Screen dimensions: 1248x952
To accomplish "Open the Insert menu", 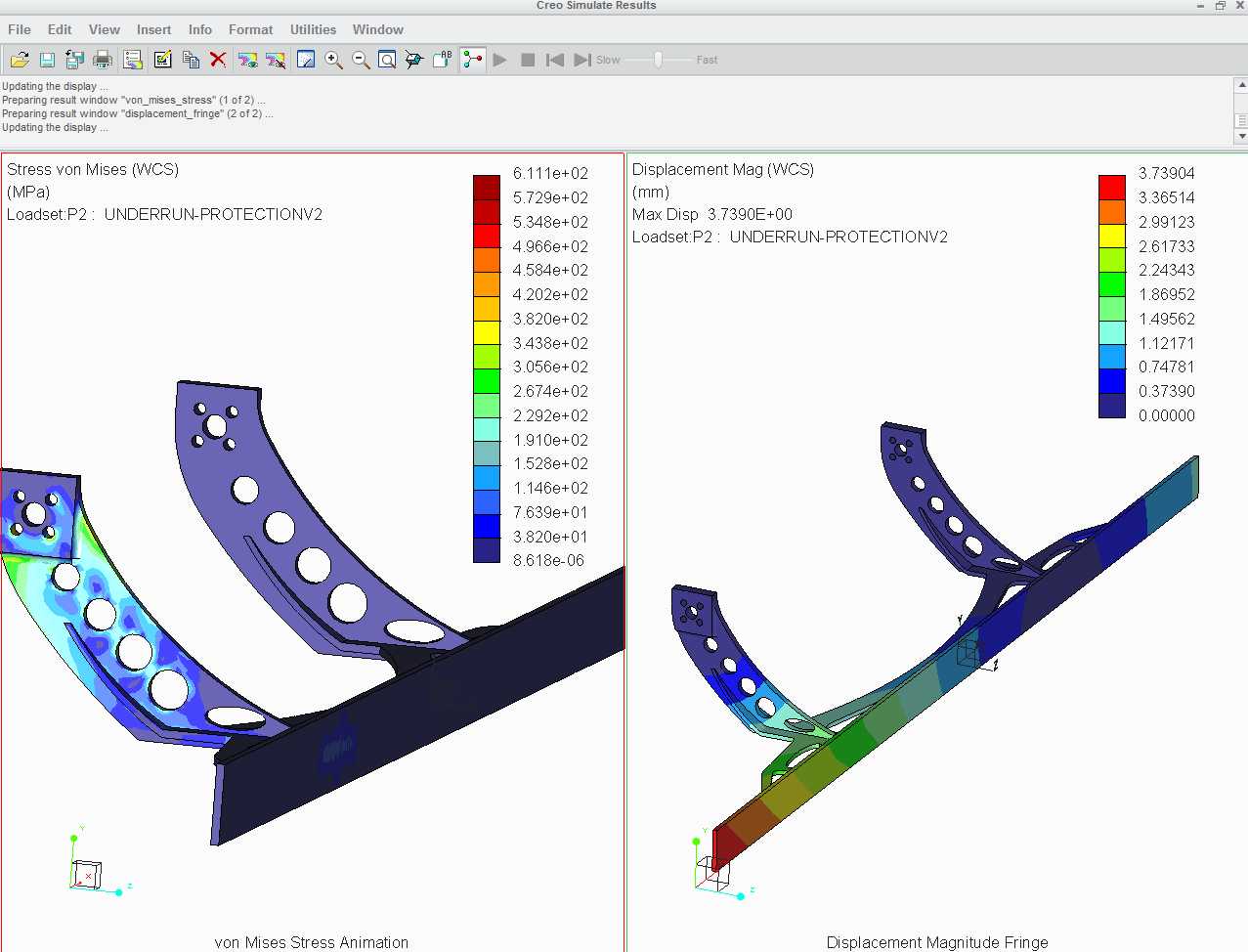I will click(153, 29).
